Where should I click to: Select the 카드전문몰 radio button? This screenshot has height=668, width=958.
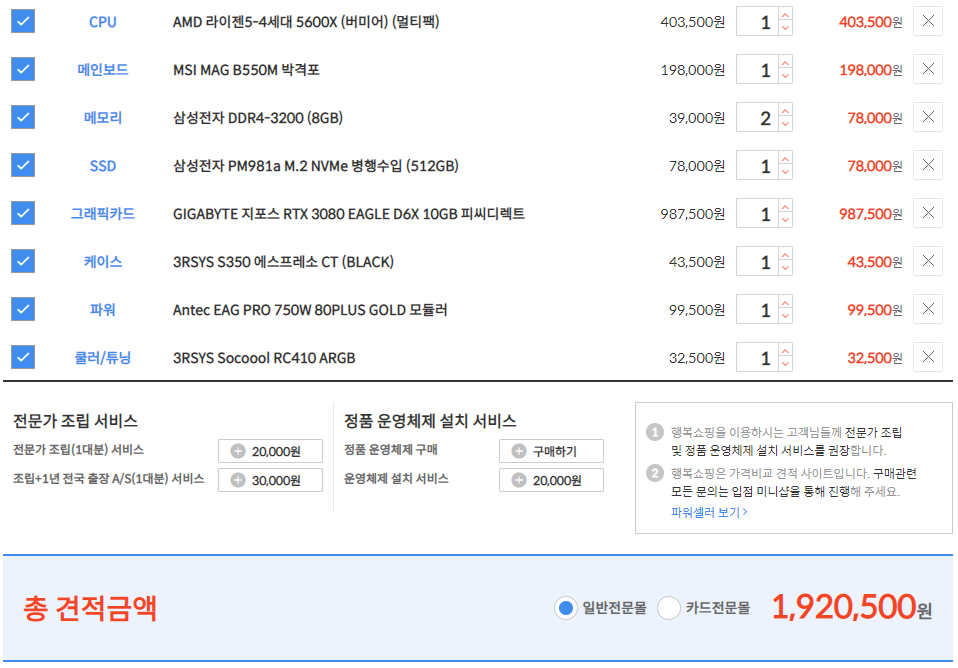tap(669, 607)
